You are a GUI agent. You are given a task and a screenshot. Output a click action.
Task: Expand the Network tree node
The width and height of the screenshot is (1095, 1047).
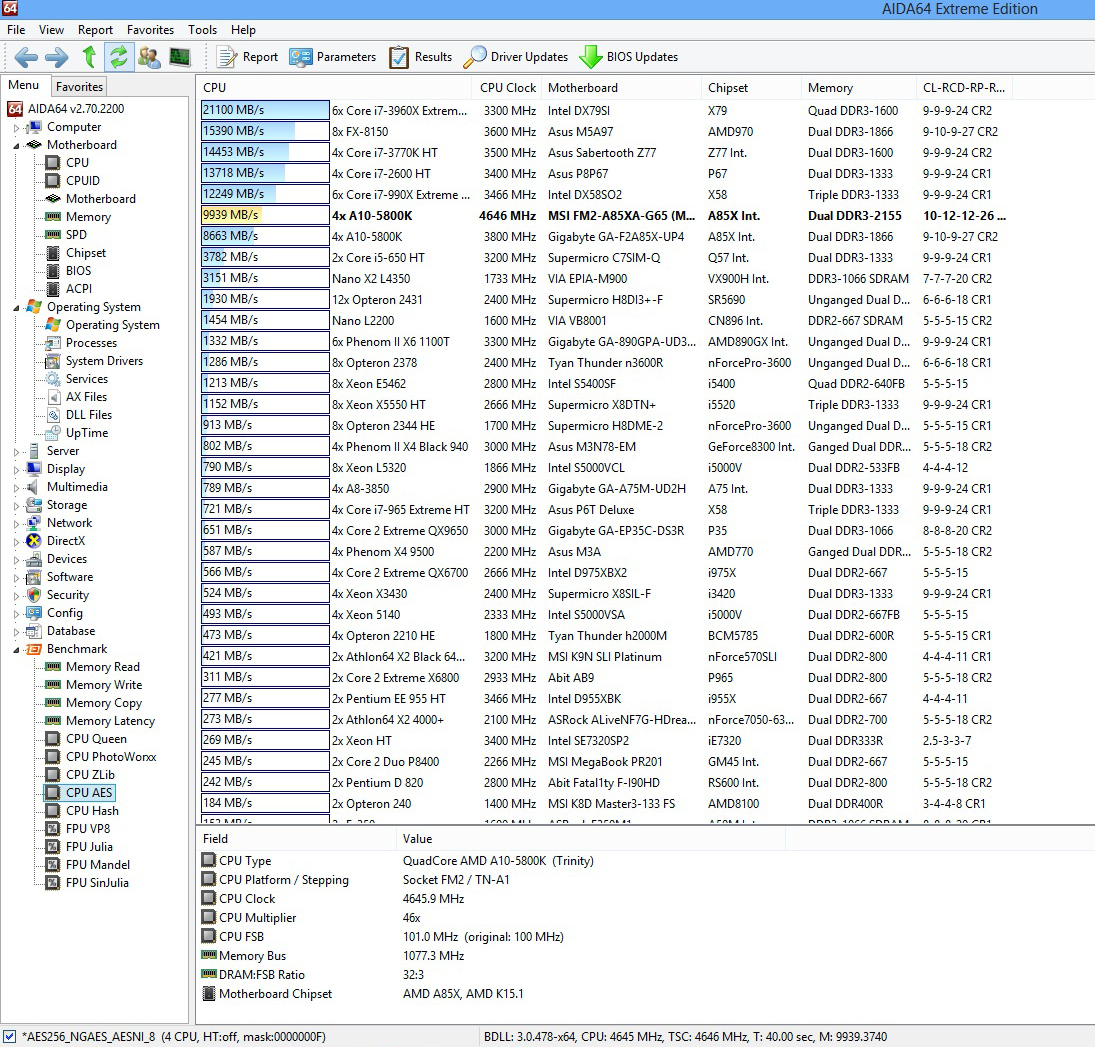17,524
